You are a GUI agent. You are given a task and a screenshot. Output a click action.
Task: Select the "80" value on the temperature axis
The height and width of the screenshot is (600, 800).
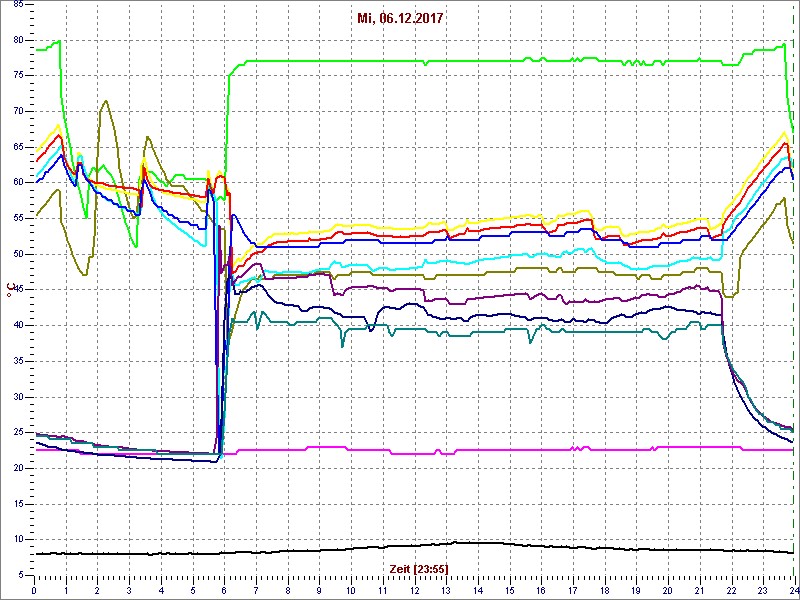(18, 40)
